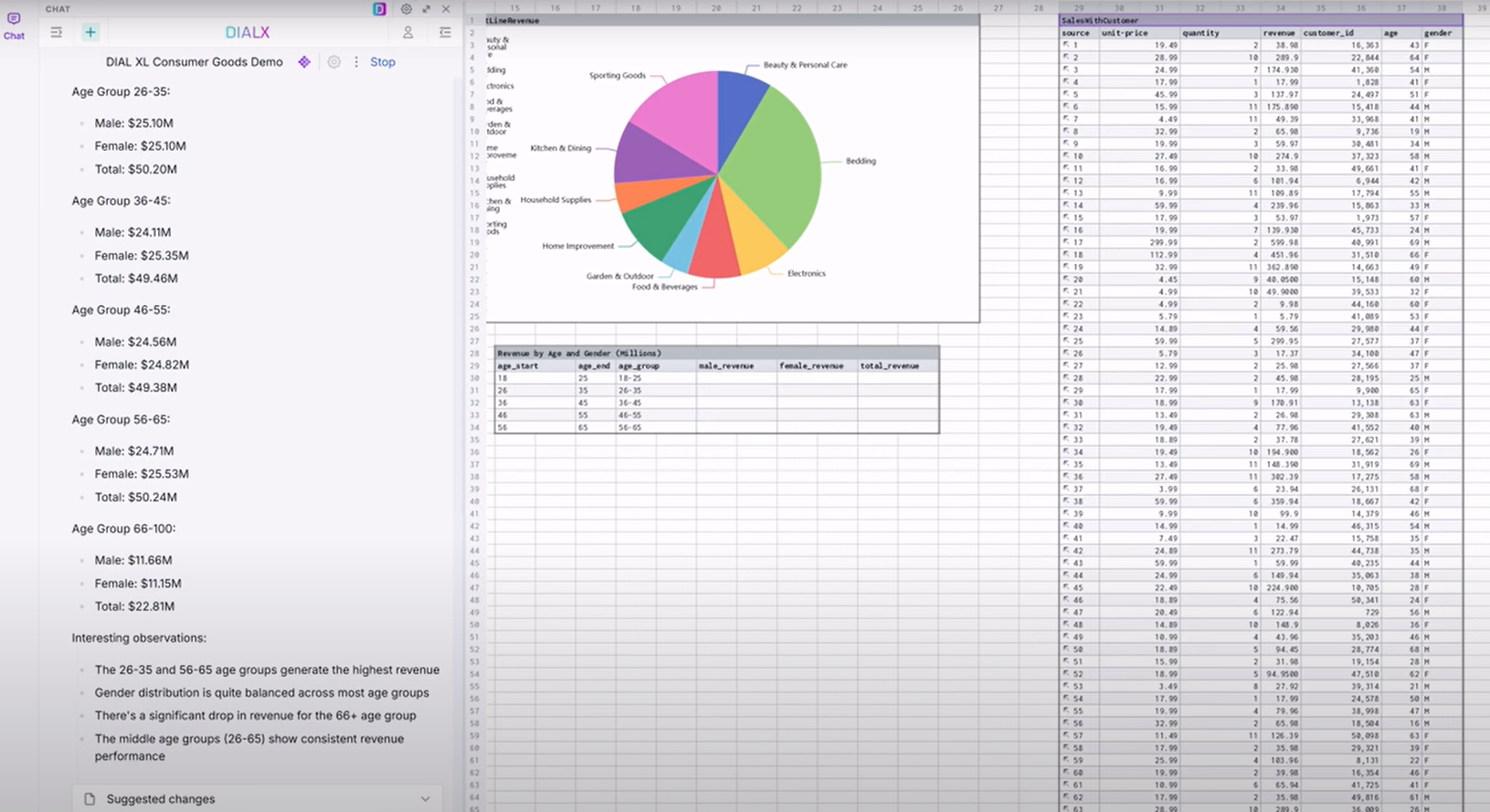This screenshot has height=812, width=1490.
Task: Open the Chat panel from the sidebar
Action: coord(14,26)
